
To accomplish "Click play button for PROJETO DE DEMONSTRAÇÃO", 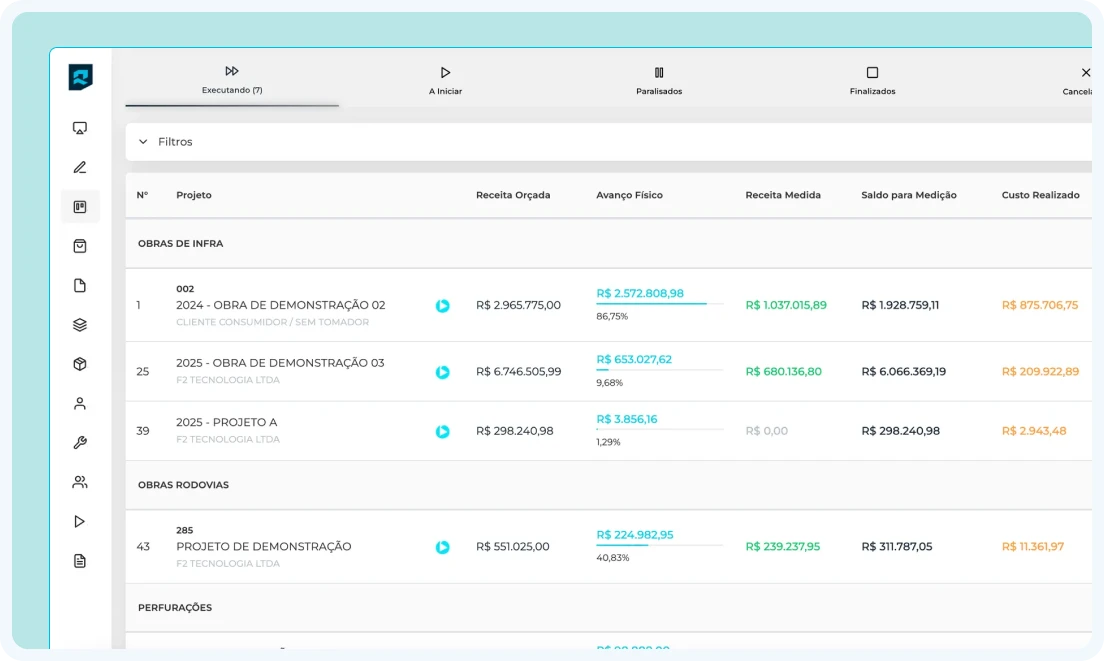I will coord(442,547).
